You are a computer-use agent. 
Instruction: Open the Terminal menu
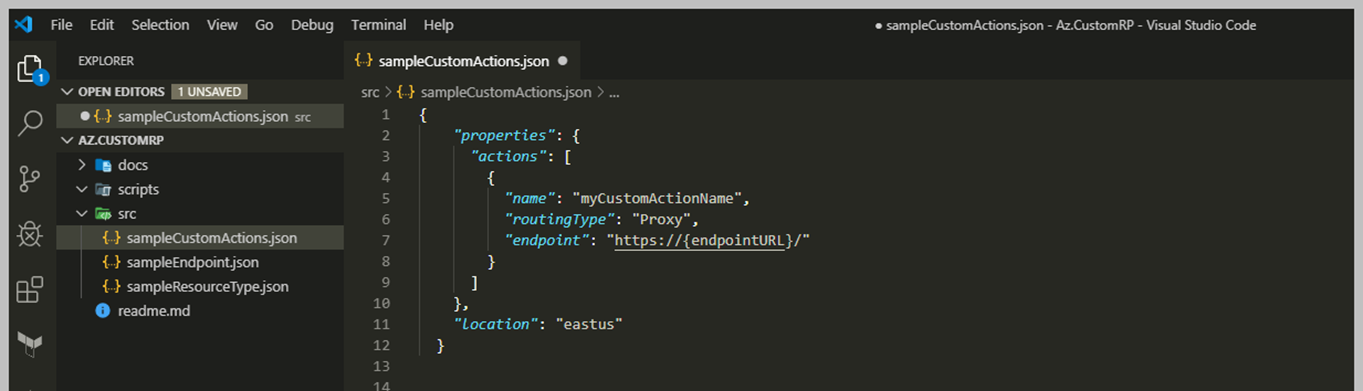(379, 24)
